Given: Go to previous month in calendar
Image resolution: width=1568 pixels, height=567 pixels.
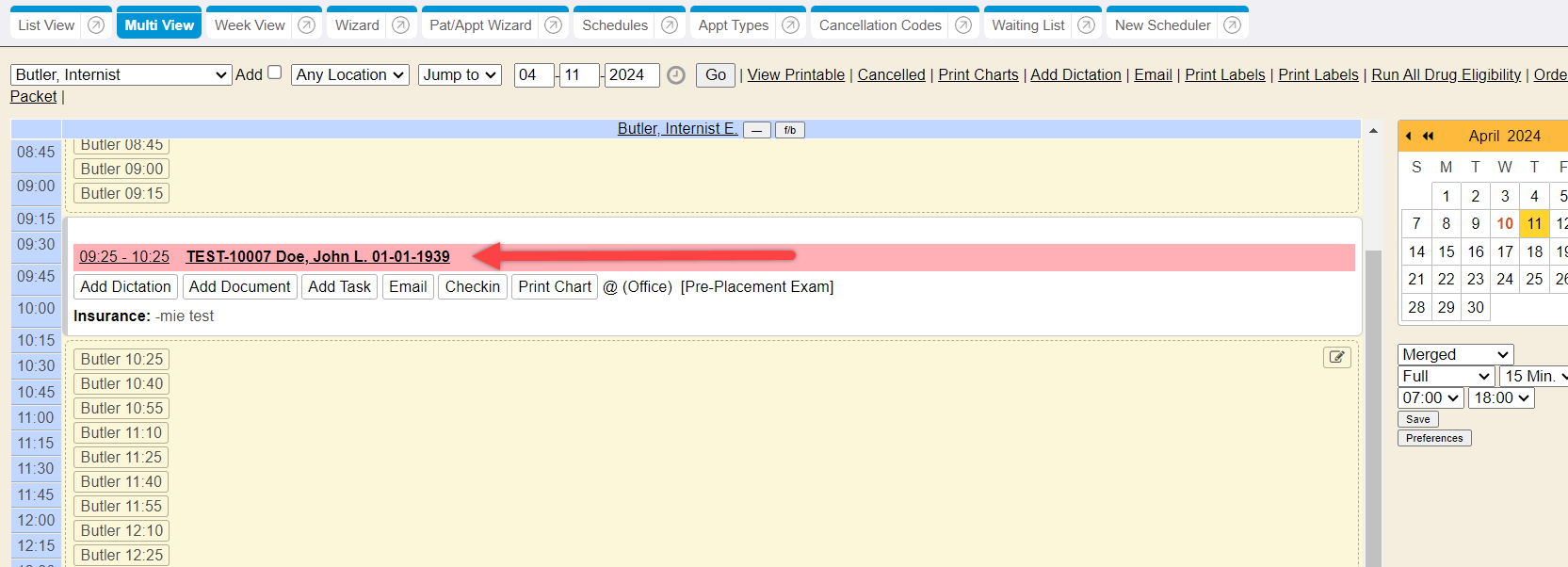Looking at the screenshot, I should [1408, 136].
